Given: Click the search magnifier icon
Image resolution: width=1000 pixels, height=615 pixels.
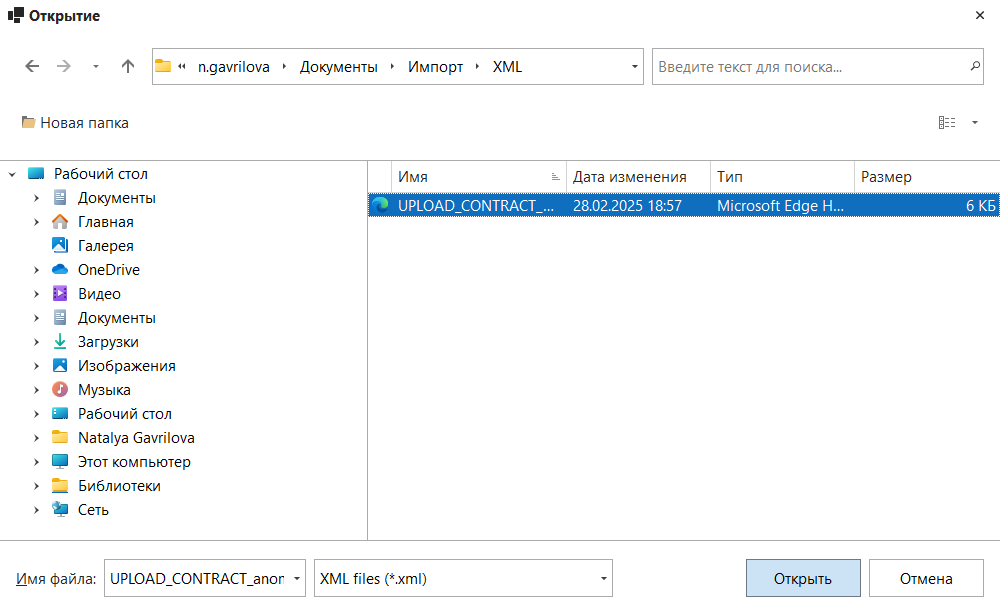Looking at the screenshot, I should click(975, 67).
